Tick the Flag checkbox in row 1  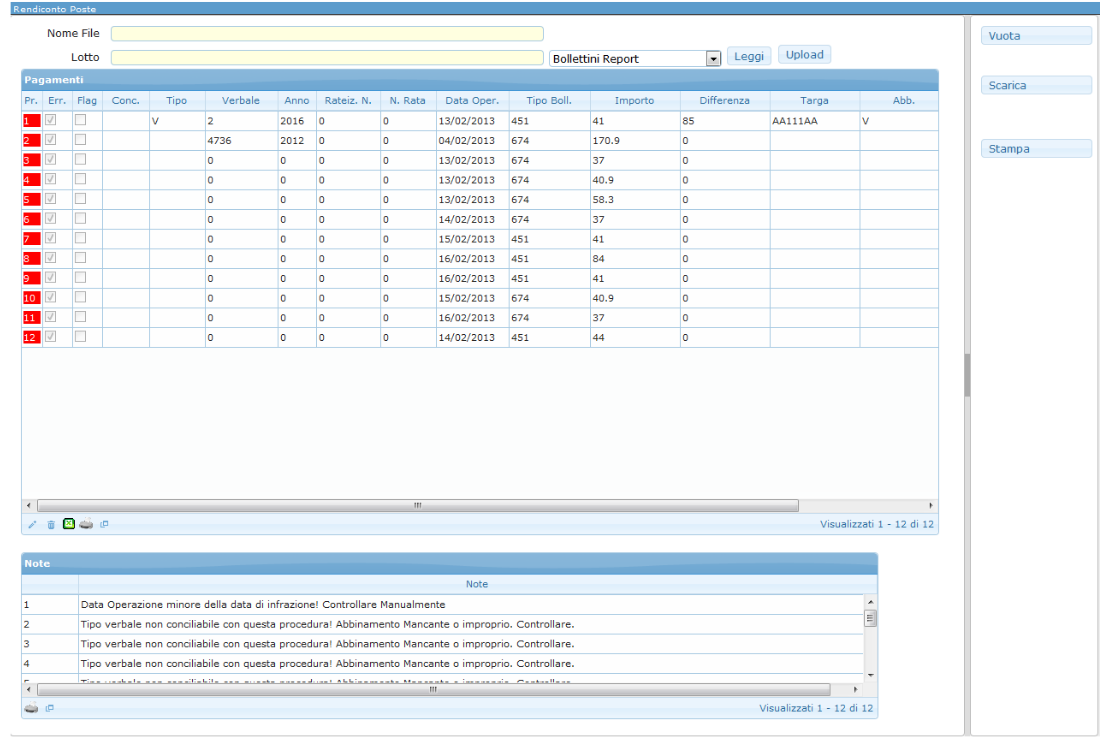coord(81,121)
